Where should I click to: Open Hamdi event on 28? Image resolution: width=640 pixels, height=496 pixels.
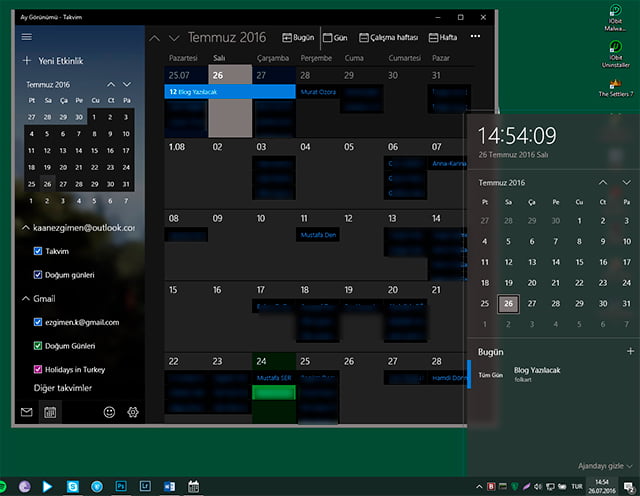click(449, 378)
